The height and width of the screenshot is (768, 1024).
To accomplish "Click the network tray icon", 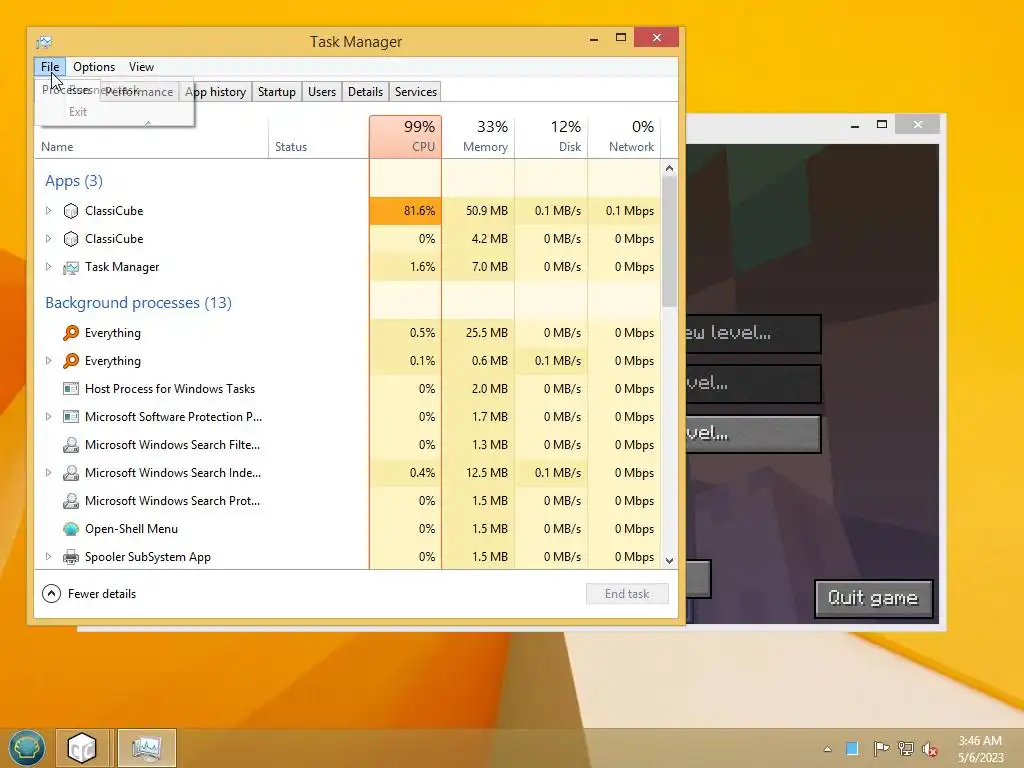I will (x=906, y=748).
